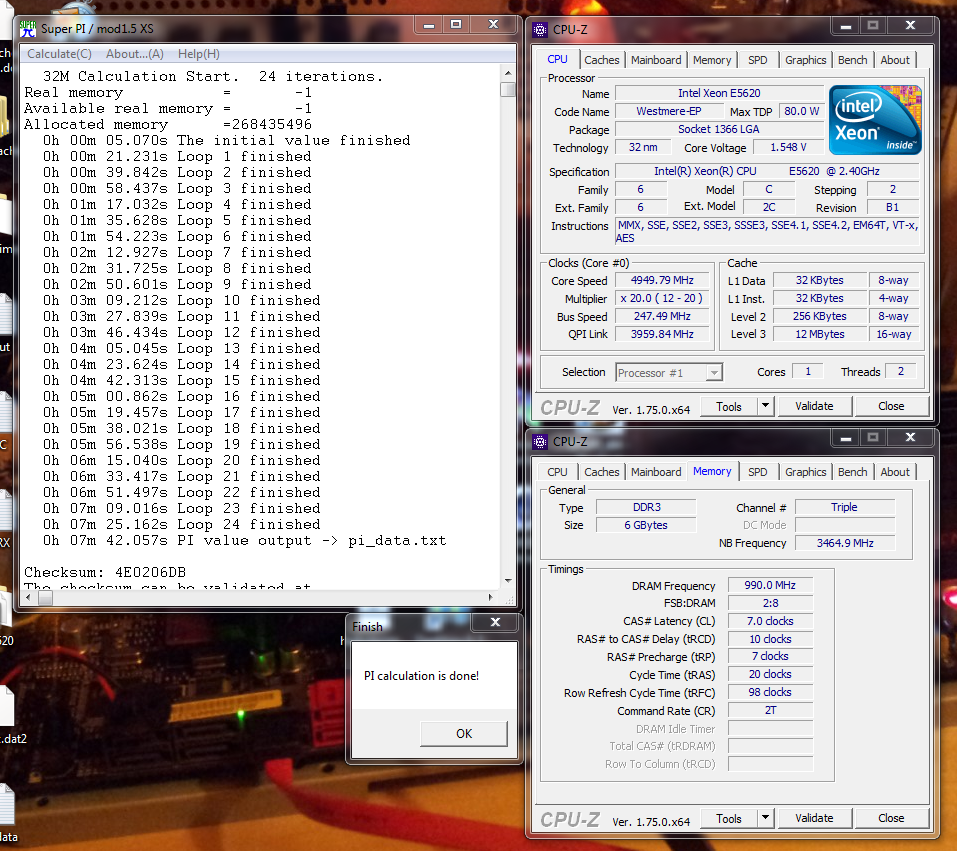
Task: Expand Tools dropdown arrow in bottom CPU-Z
Action: [765, 818]
